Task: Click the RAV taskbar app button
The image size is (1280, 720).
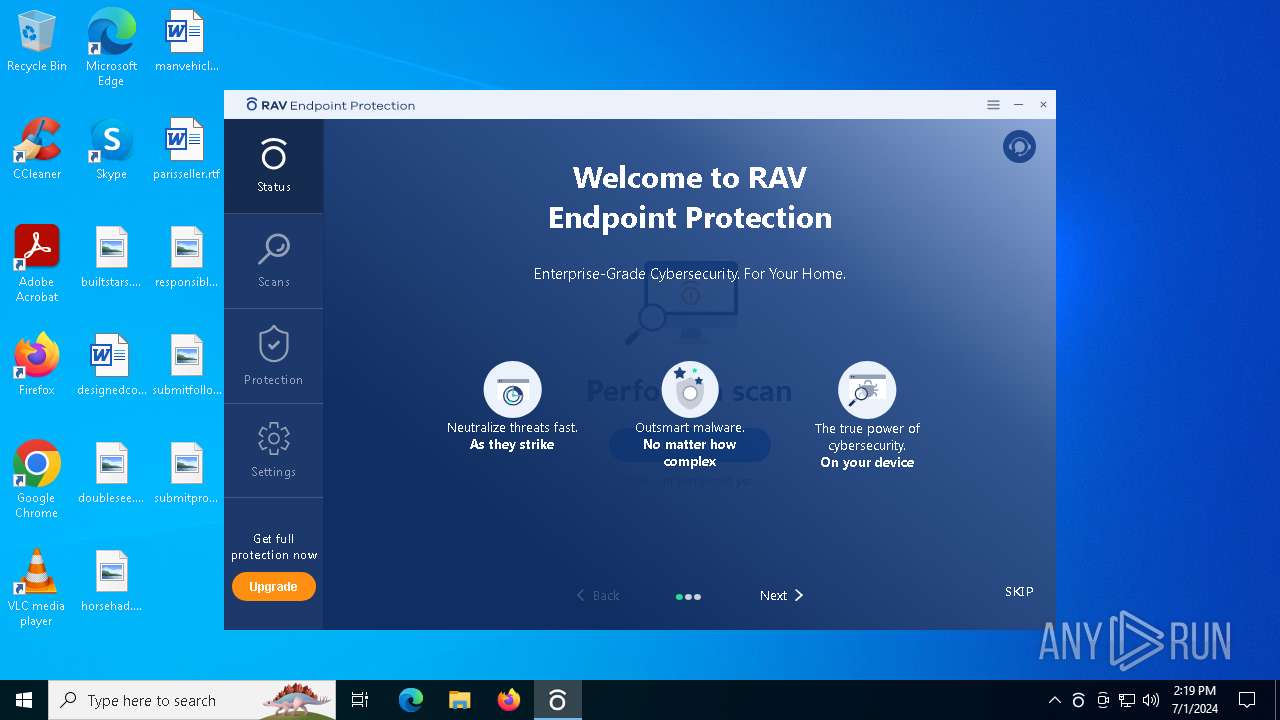Action: (x=557, y=700)
